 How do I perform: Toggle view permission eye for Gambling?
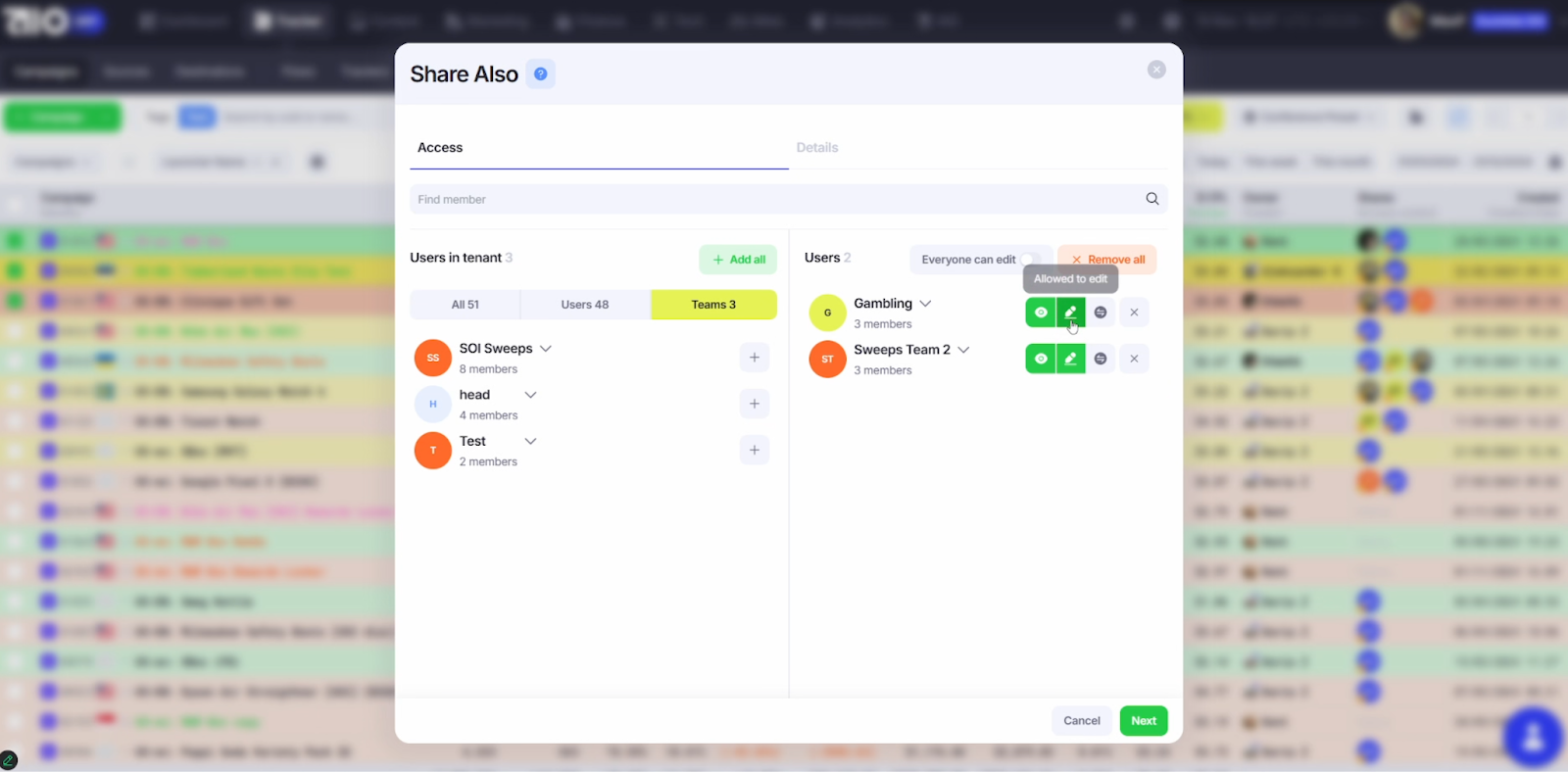1041,313
